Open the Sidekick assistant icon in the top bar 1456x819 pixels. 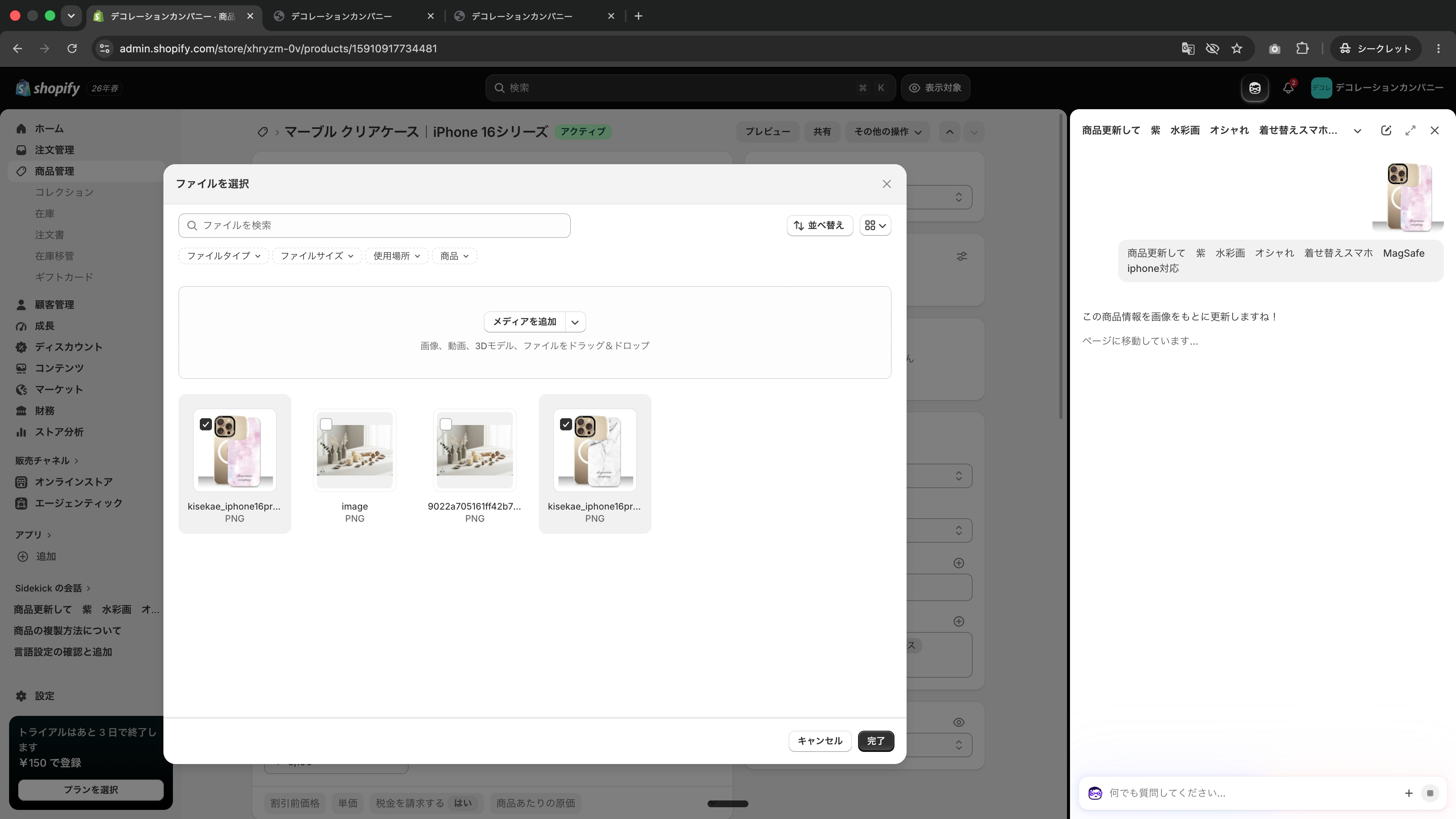pyautogui.click(x=1254, y=88)
